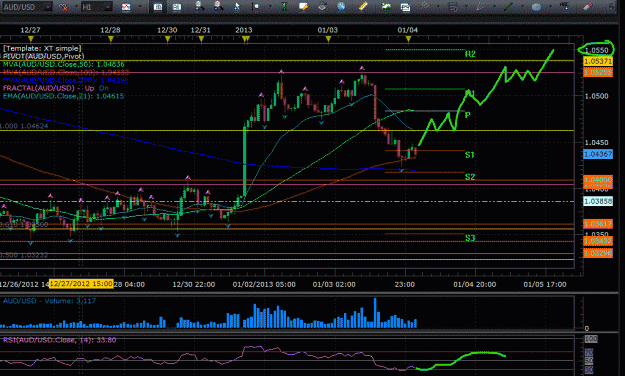The height and width of the screenshot is (376, 625).
Task: Click the PIVOT(AUD/USD,Pivot) indicator label
Action: coord(43,56)
